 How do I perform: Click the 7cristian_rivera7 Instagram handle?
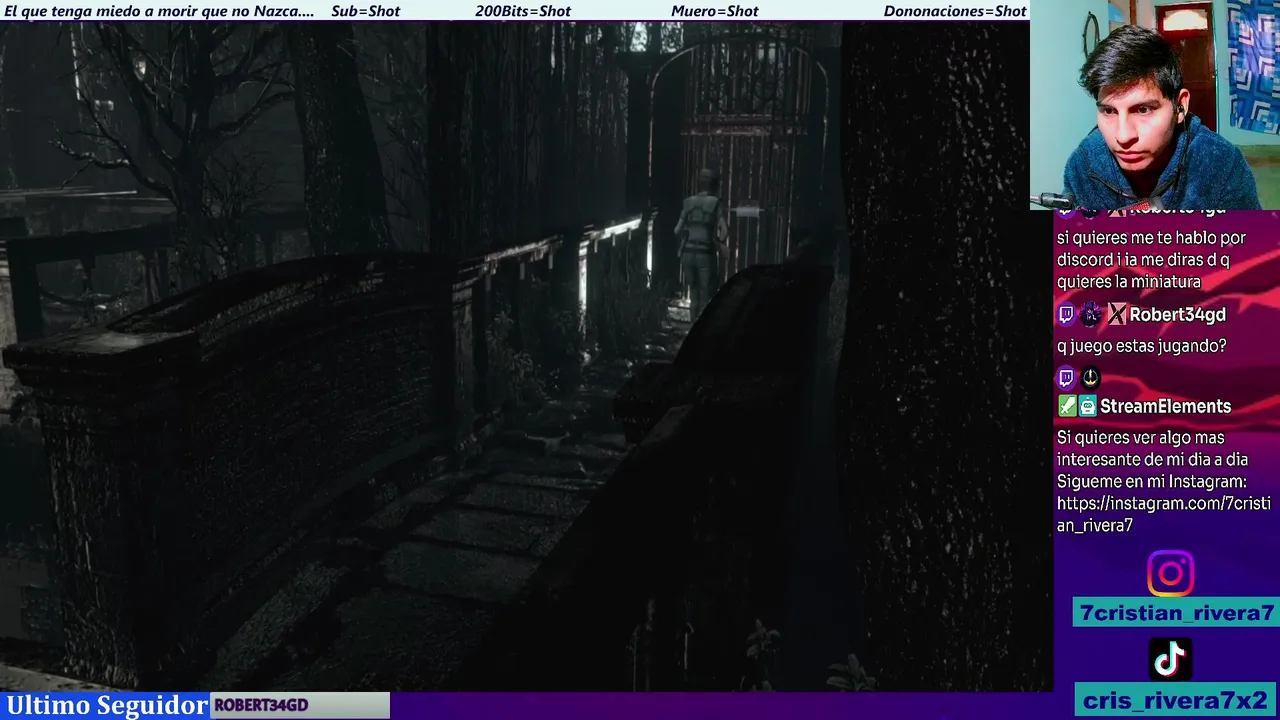1177,613
